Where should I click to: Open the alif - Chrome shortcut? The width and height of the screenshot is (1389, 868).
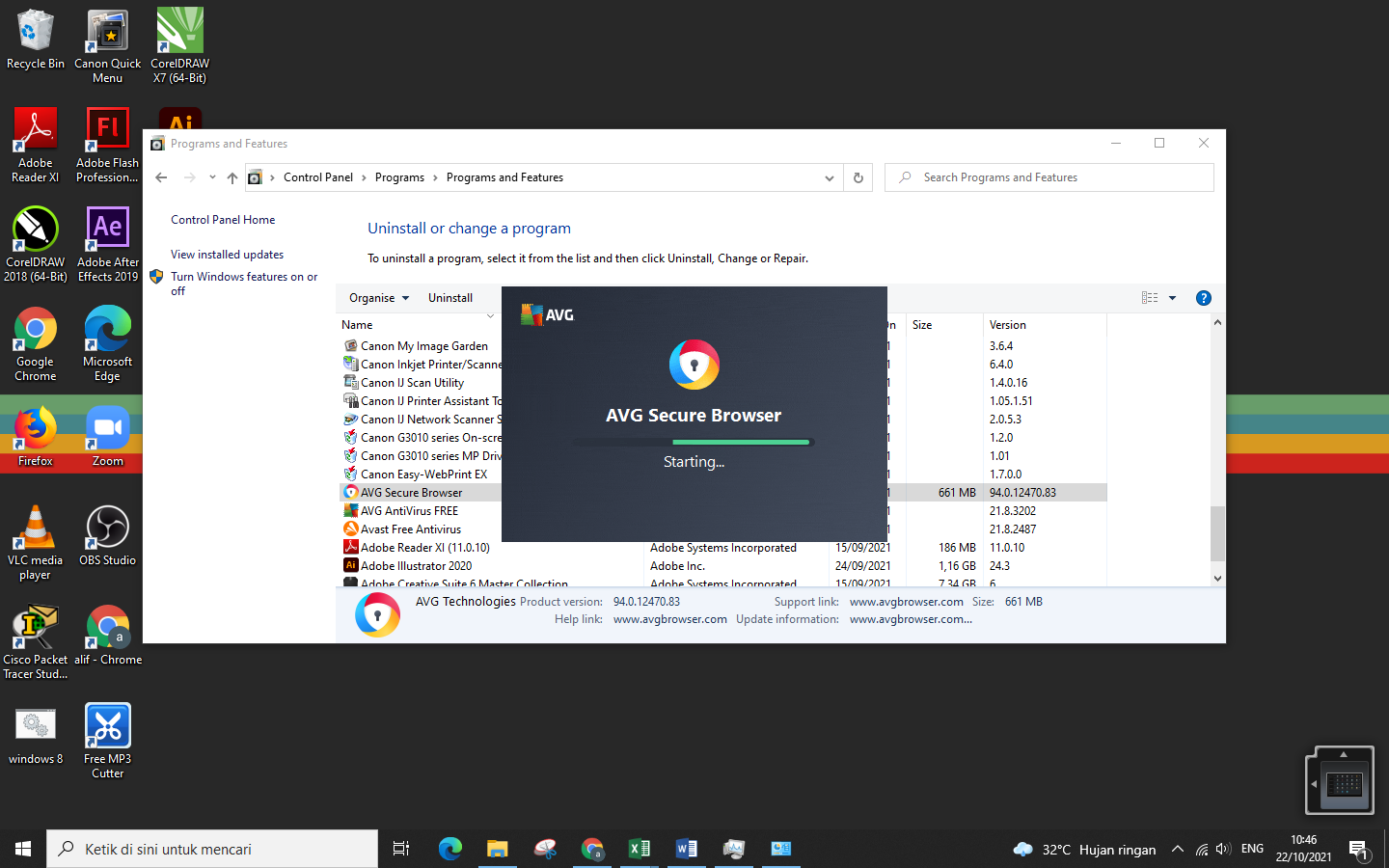[107, 636]
